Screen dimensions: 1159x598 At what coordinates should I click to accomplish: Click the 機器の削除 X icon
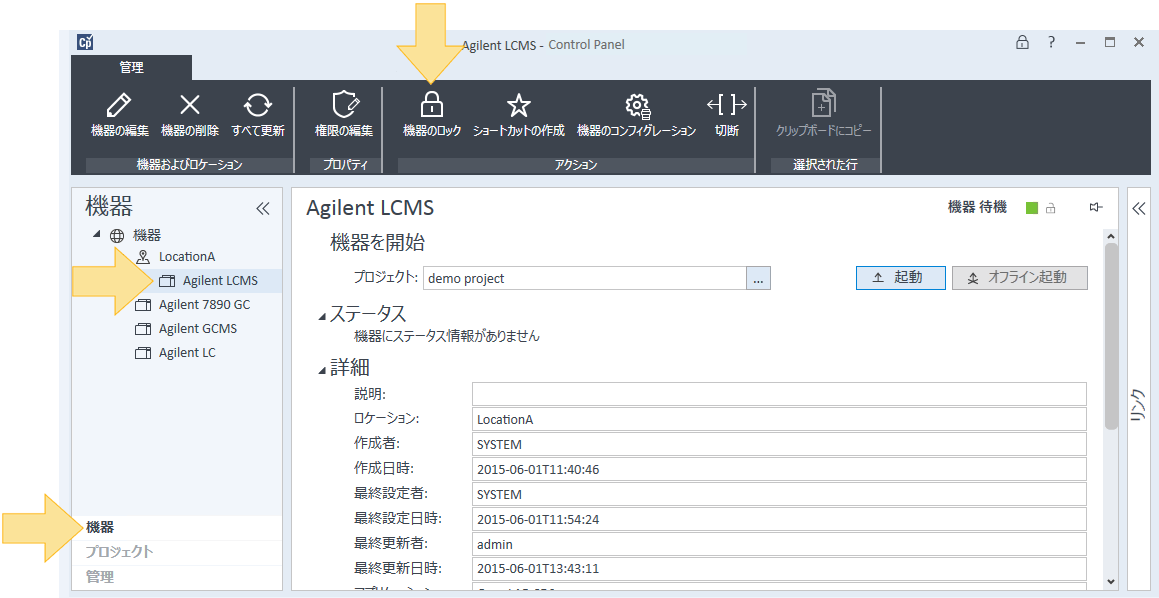coord(189,106)
